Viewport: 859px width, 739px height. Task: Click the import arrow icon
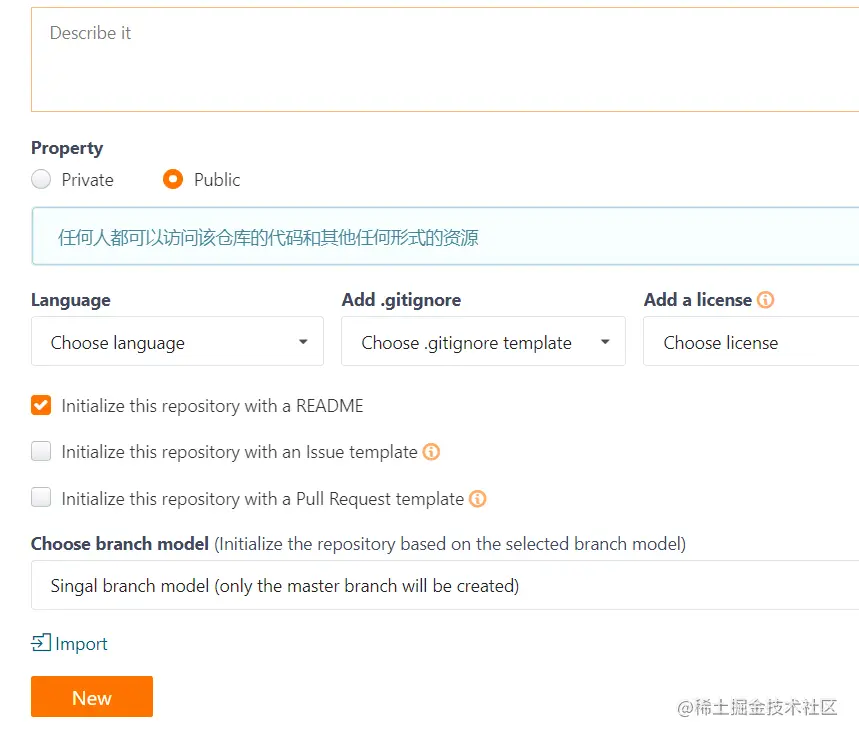click(41, 642)
